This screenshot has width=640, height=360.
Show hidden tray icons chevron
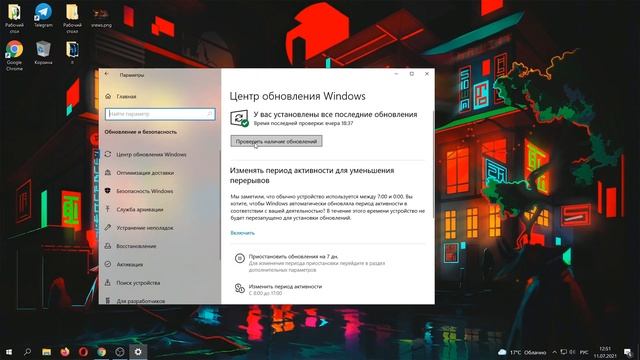tap(554, 352)
